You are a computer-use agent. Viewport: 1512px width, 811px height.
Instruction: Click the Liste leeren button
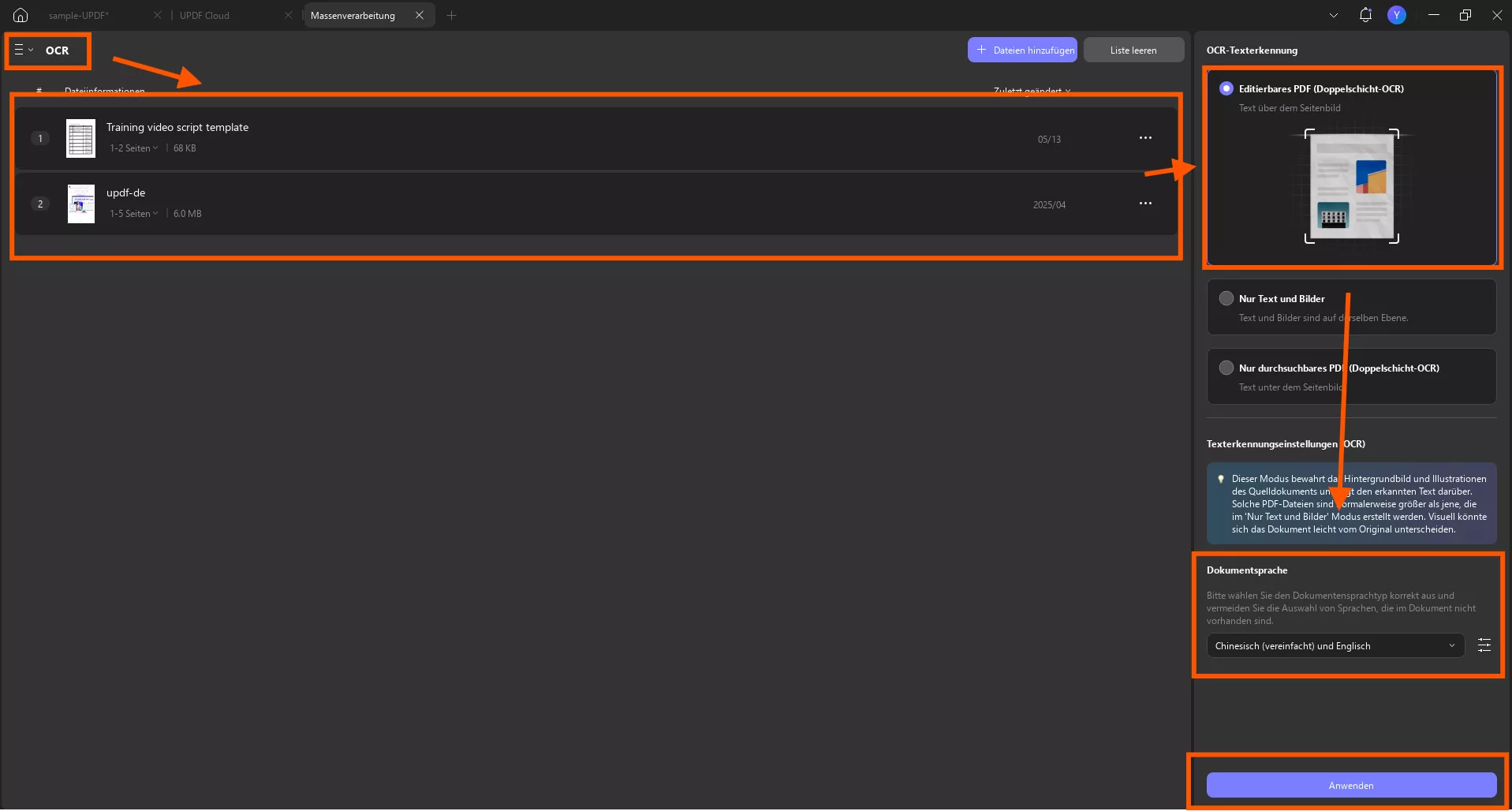point(1133,50)
